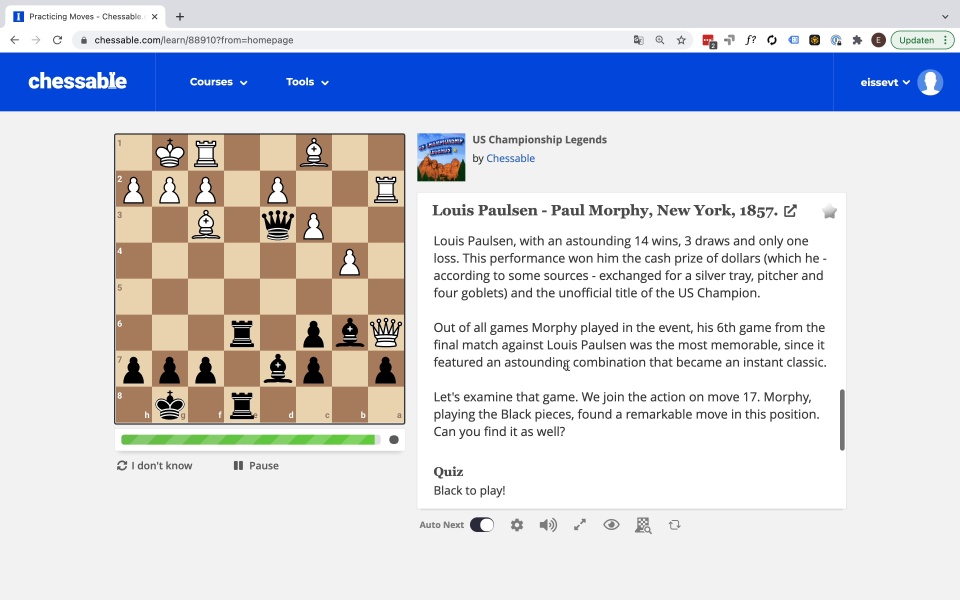This screenshot has height=600, width=960.
Task: Open the US Championship Legends course thumbnail
Action: (441, 157)
